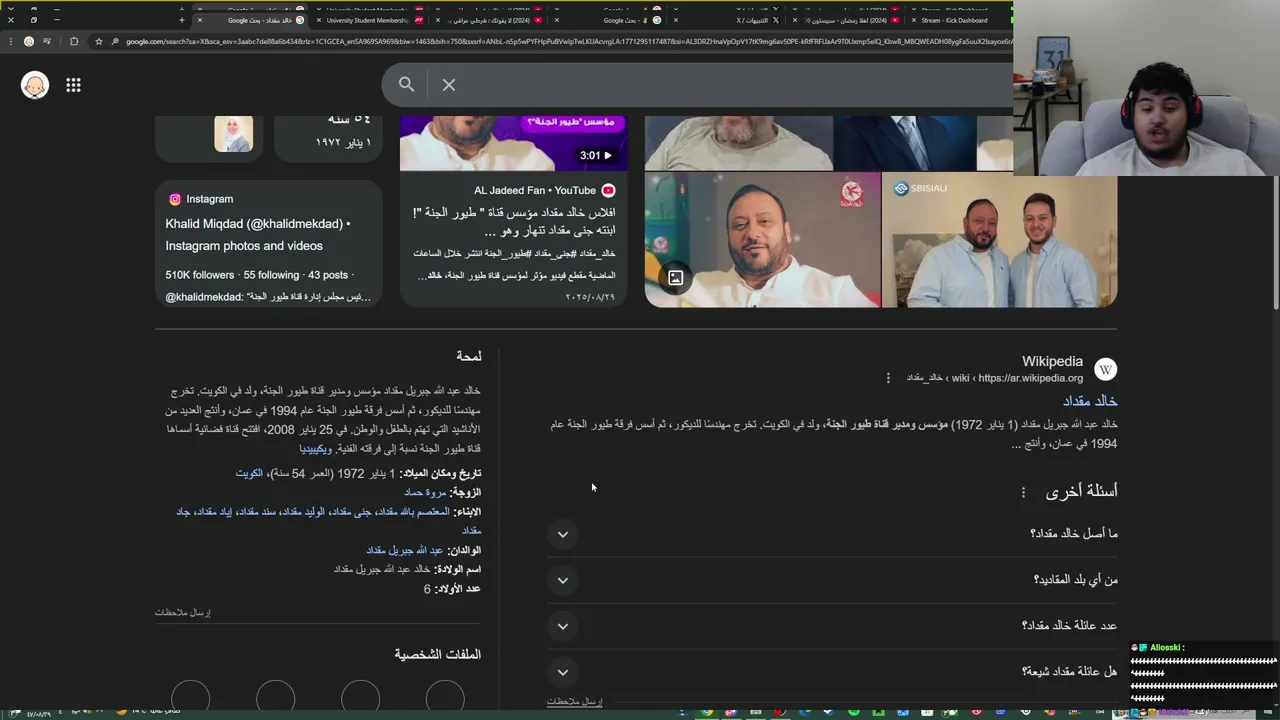Click child link المعتصم بالله مقداد

[411, 511]
